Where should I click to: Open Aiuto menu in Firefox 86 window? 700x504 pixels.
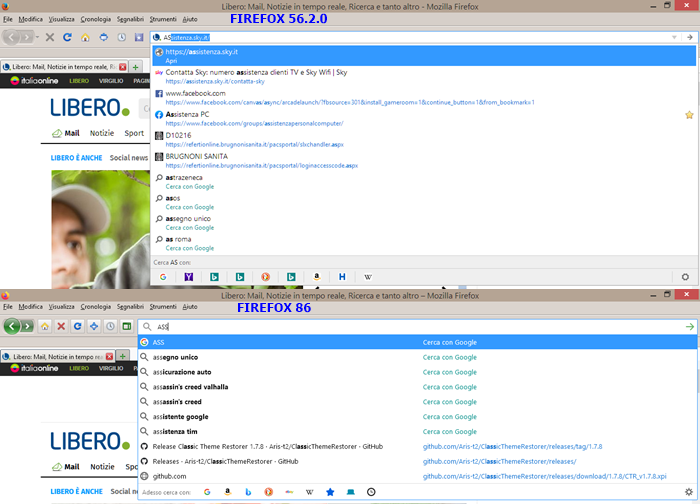190,307
